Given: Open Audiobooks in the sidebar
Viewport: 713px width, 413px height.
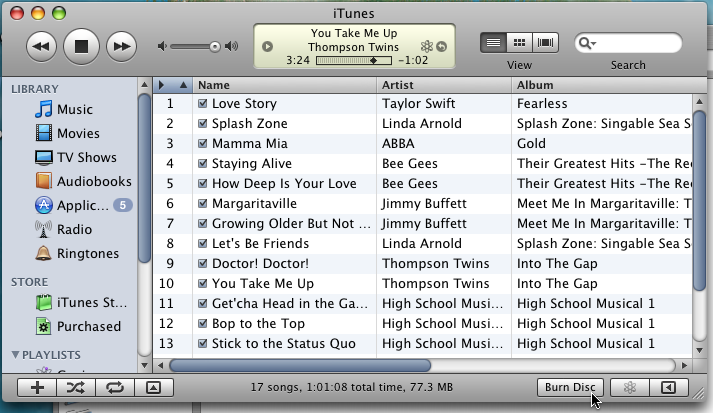Looking at the screenshot, I should (x=83, y=181).
